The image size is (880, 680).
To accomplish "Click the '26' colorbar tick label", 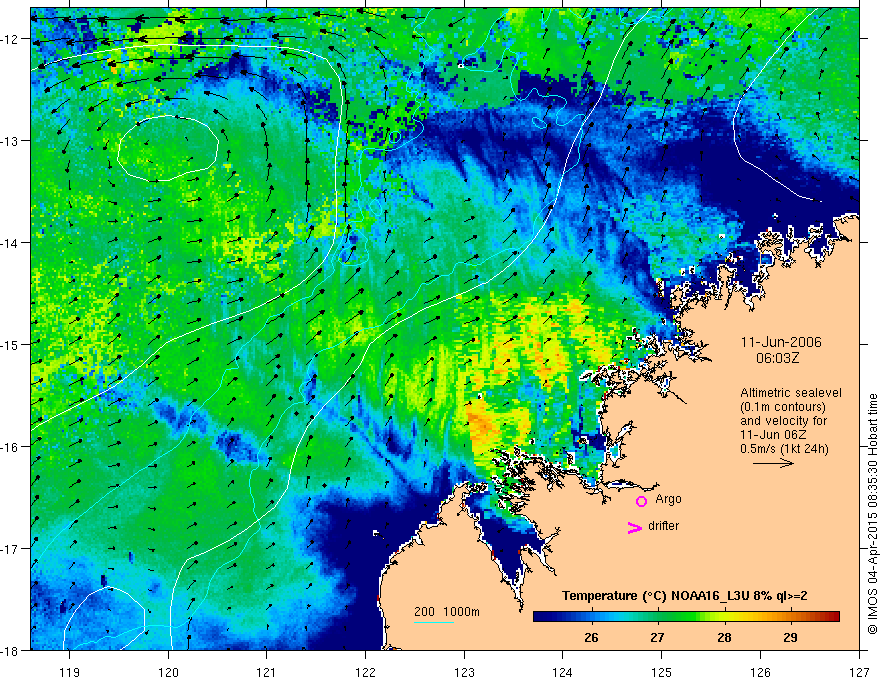I will pos(591,637).
